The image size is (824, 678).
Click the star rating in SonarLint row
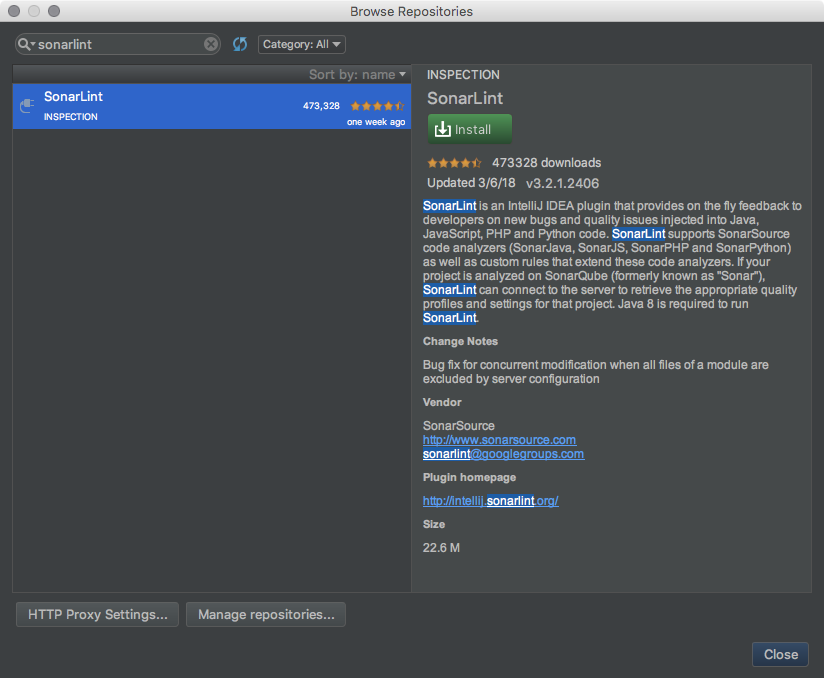pyautogui.click(x=377, y=106)
